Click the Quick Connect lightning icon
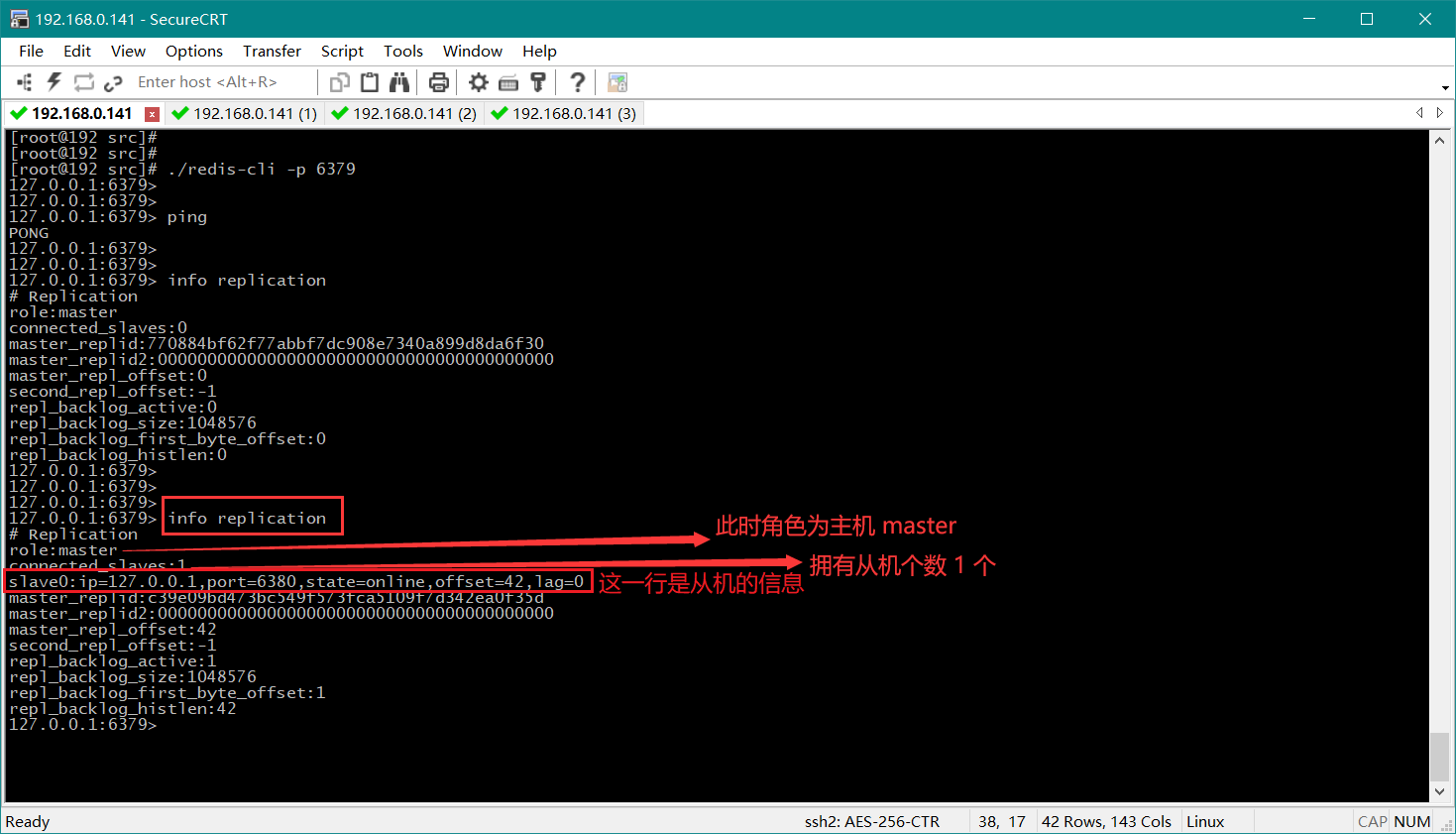Image resolution: width=1456 pixels, height=834 pixels. pyautogui.click(x=55, y=82)
